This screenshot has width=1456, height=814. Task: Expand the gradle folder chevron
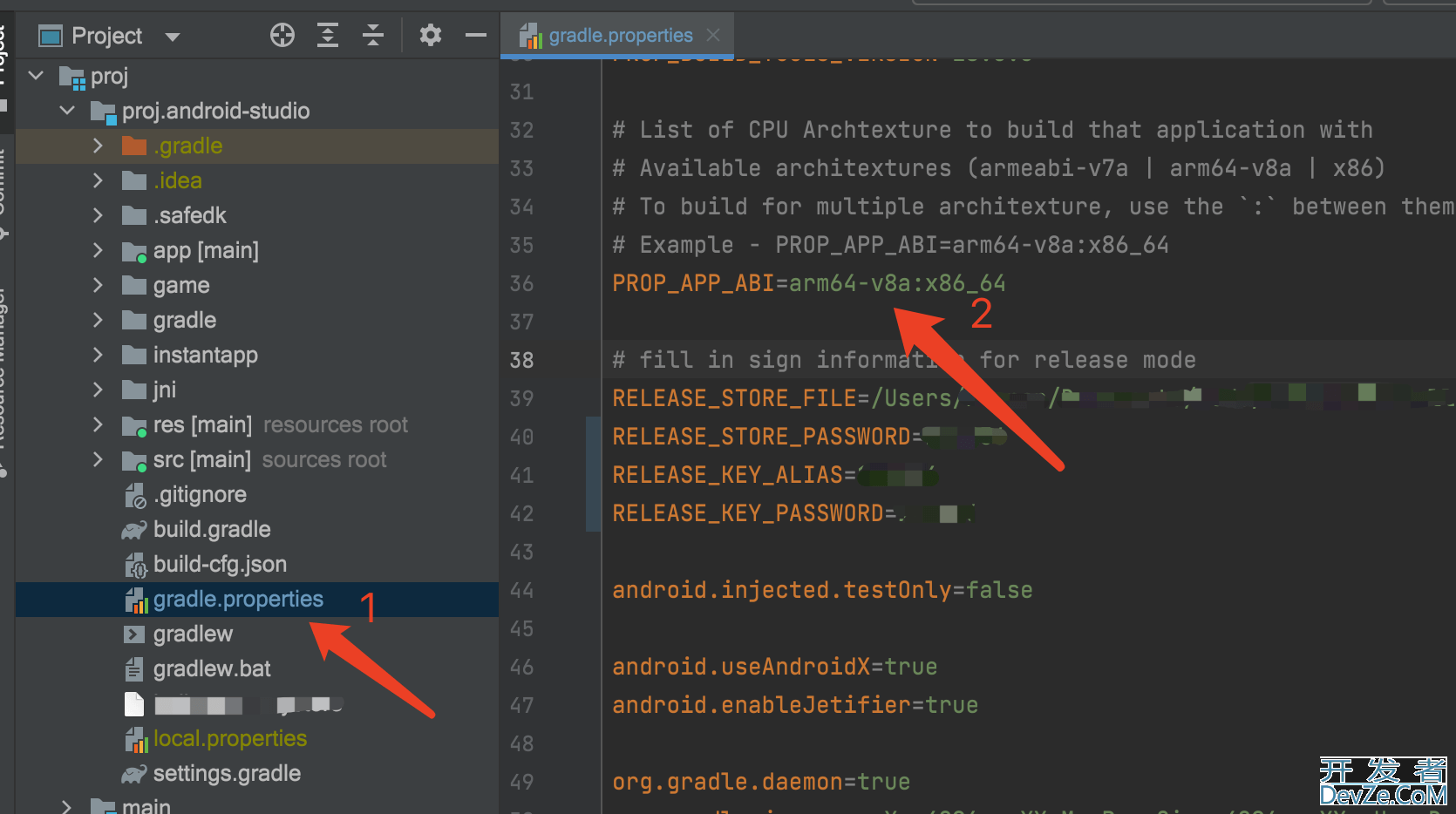[98, 320]
